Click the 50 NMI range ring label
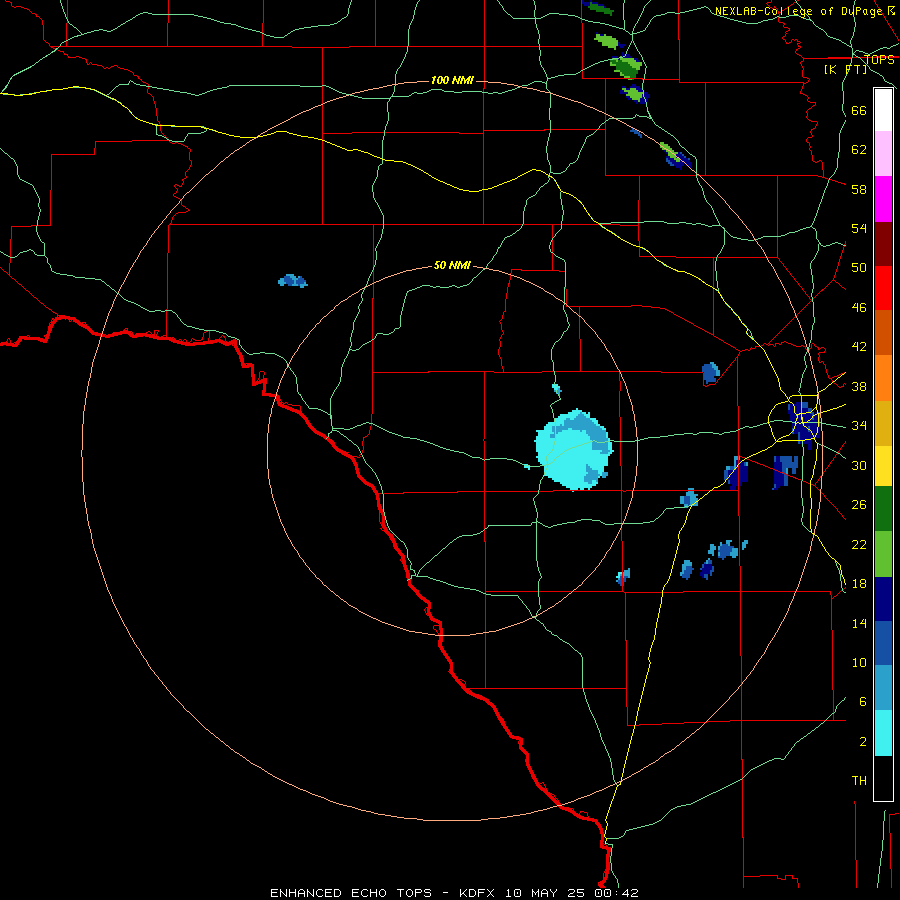Viewport: 900px width, 900px height. tap(452, 265)
